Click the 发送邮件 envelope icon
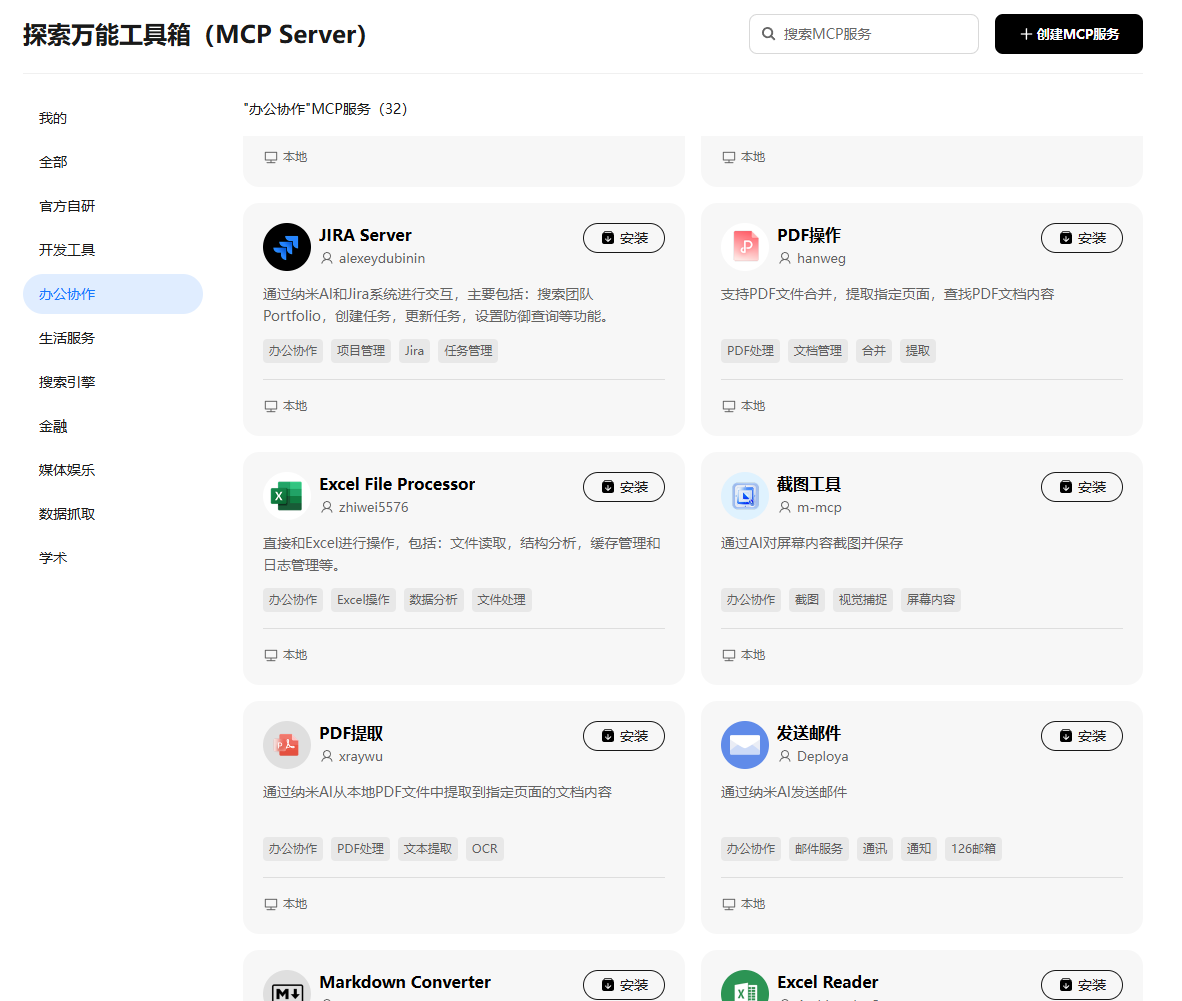This screenshot has height=1001, width=1182. [745, 745]
